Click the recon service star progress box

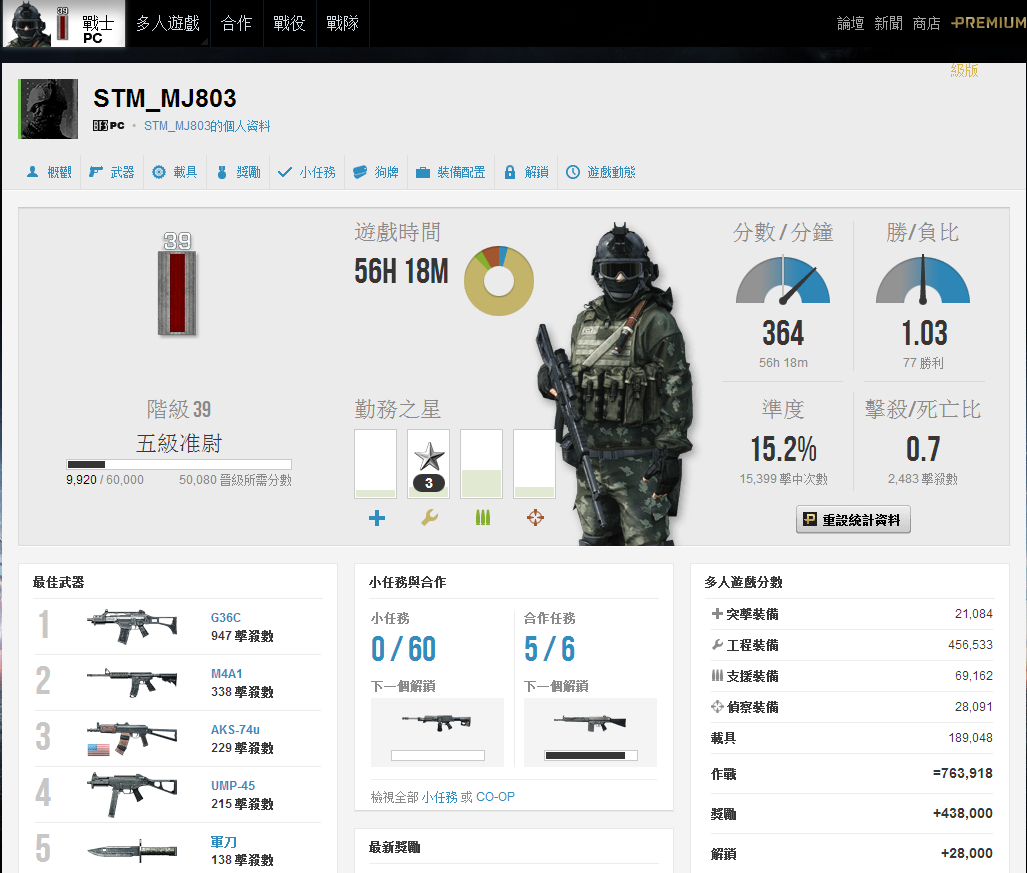click(x=534, y=464)
